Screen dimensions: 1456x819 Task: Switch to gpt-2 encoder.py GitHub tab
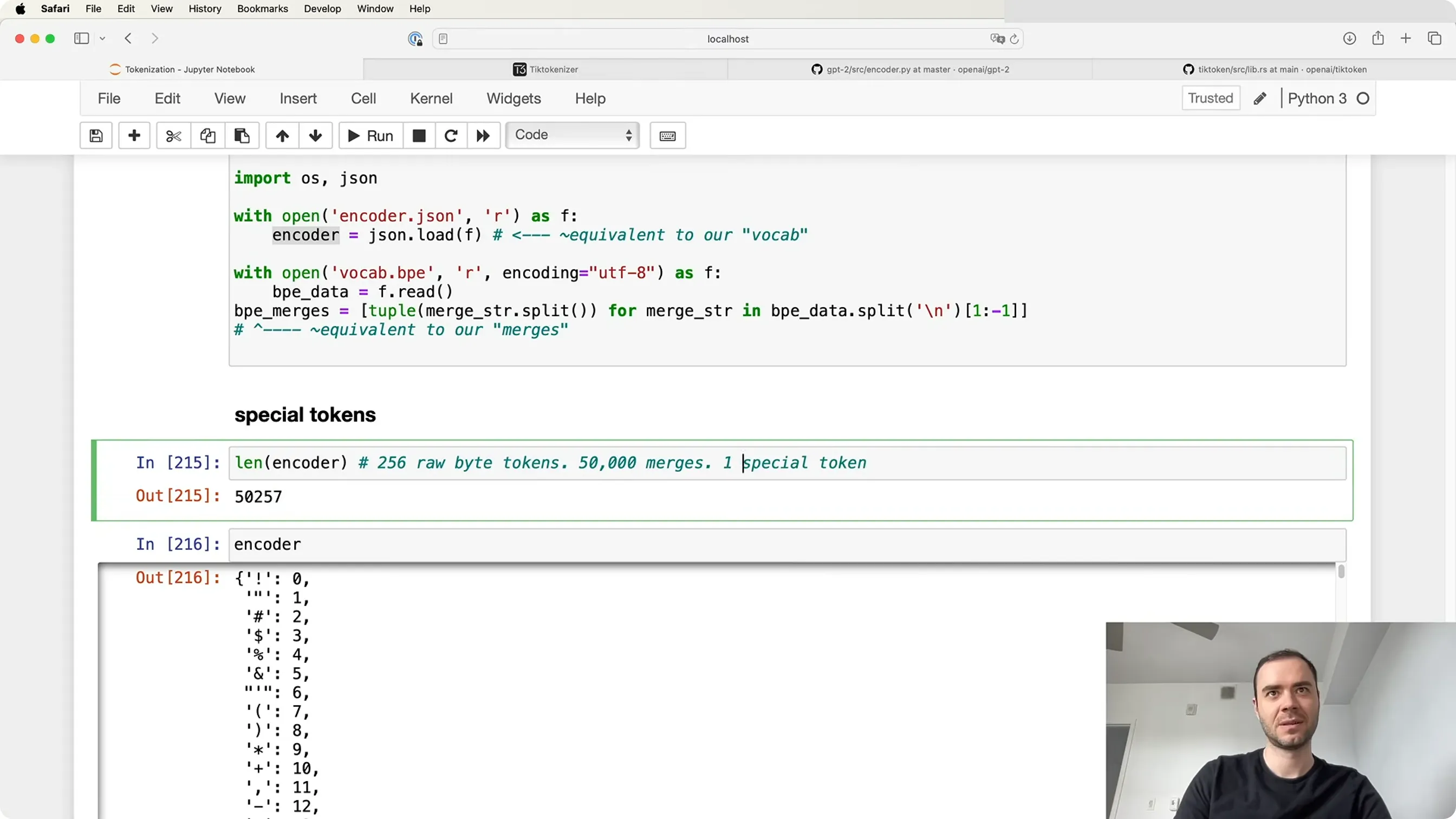pyautogui.click(x=910, y=69)
